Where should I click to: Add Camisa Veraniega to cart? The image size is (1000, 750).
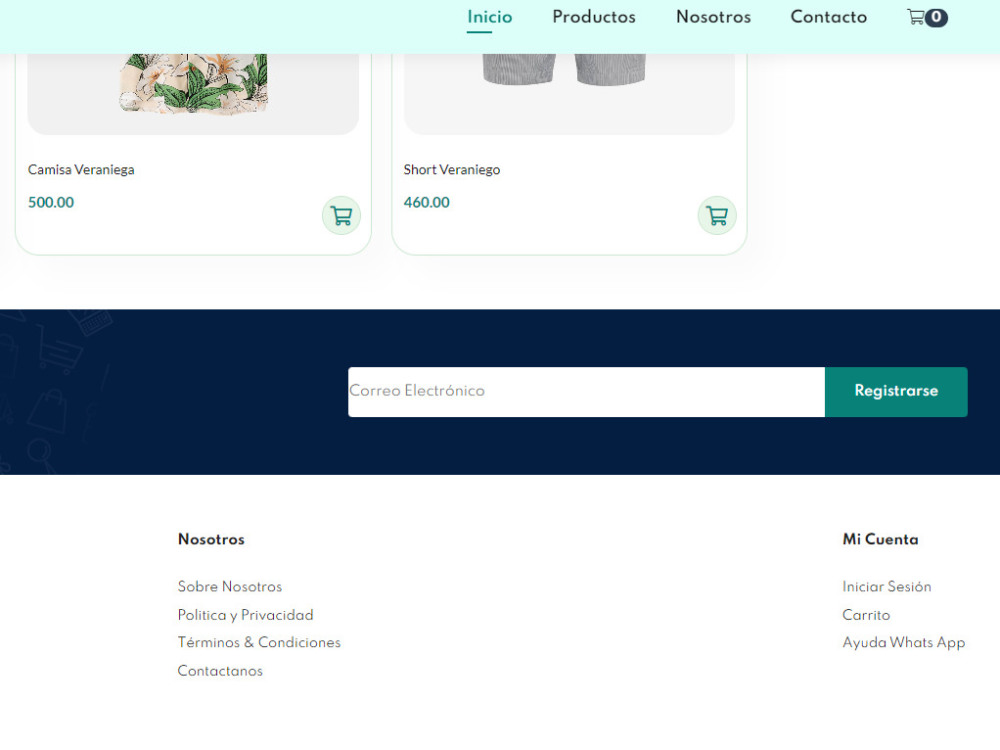pos(341,216)
